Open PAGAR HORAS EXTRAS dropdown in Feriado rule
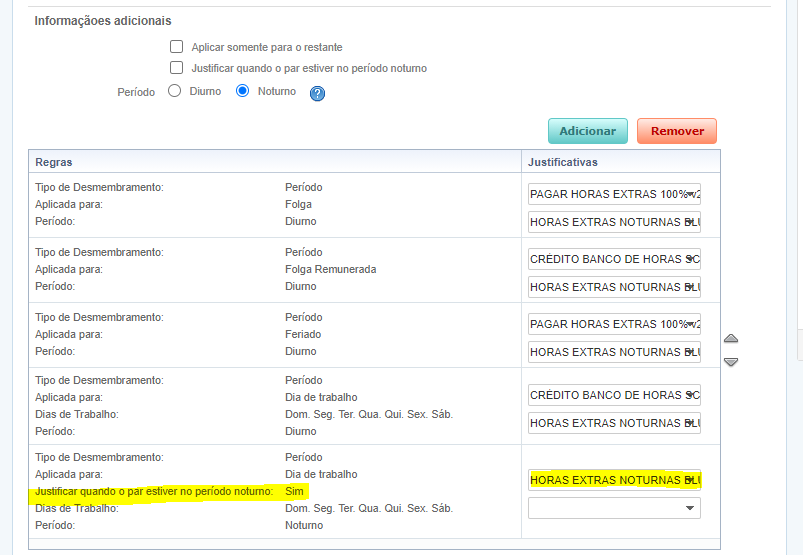 614,324
